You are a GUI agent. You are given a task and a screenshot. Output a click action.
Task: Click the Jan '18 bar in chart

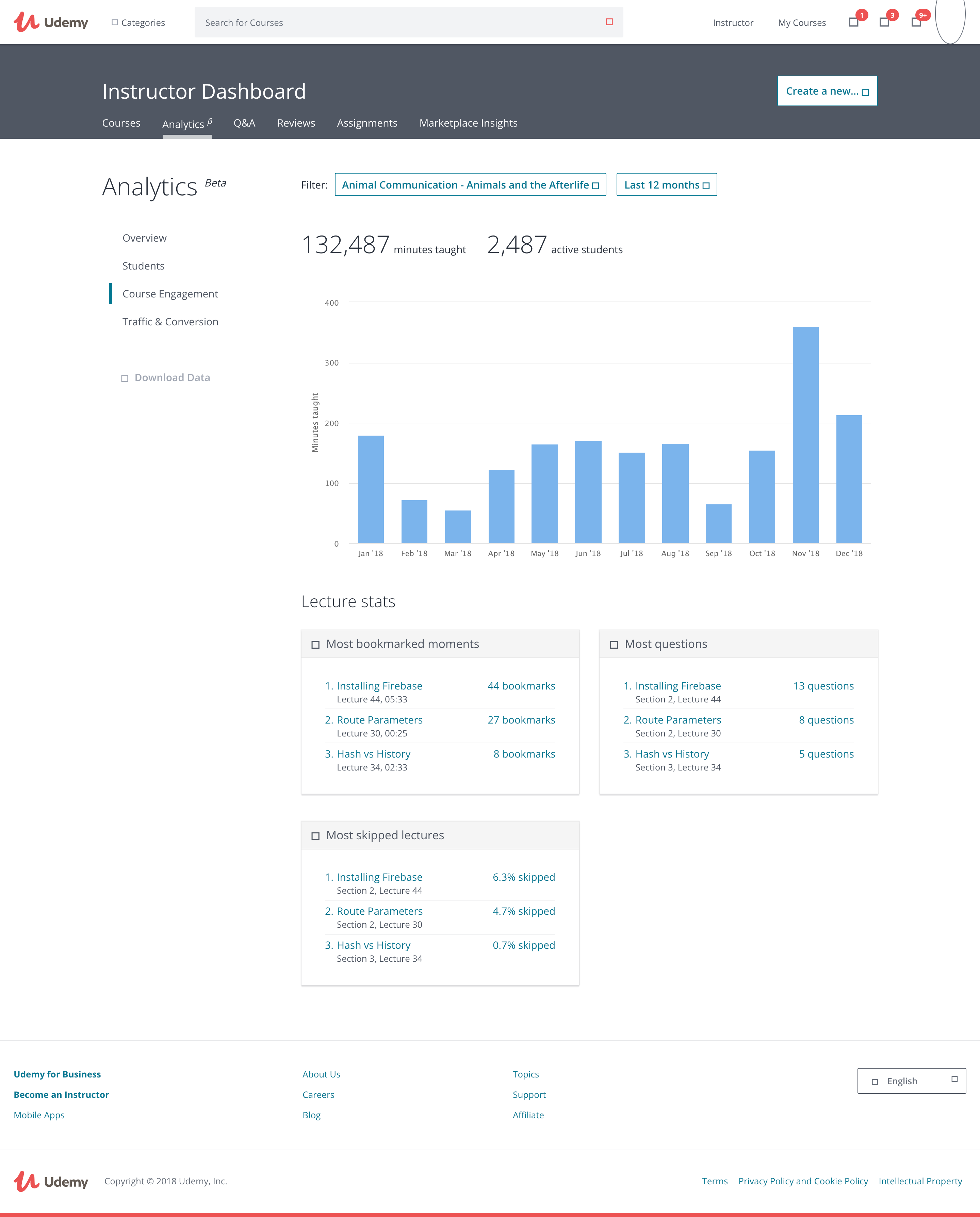point(371,489)
